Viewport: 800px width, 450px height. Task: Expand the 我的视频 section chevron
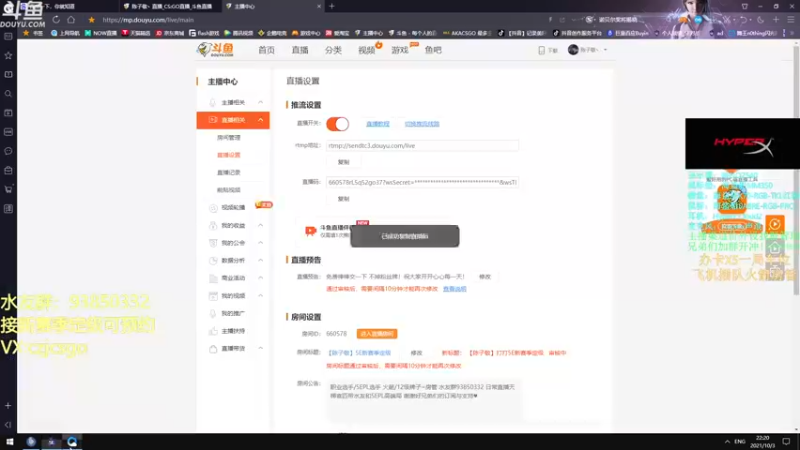tap(260, 296)
